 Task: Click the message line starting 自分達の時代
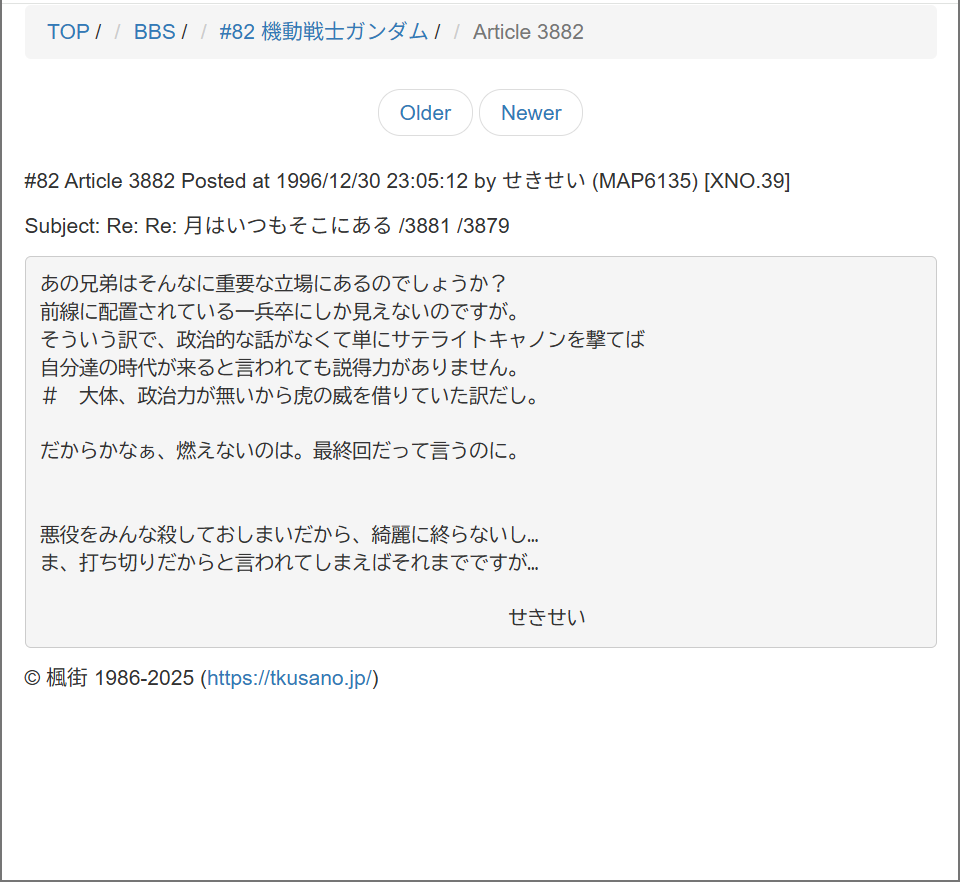[279, 367]
